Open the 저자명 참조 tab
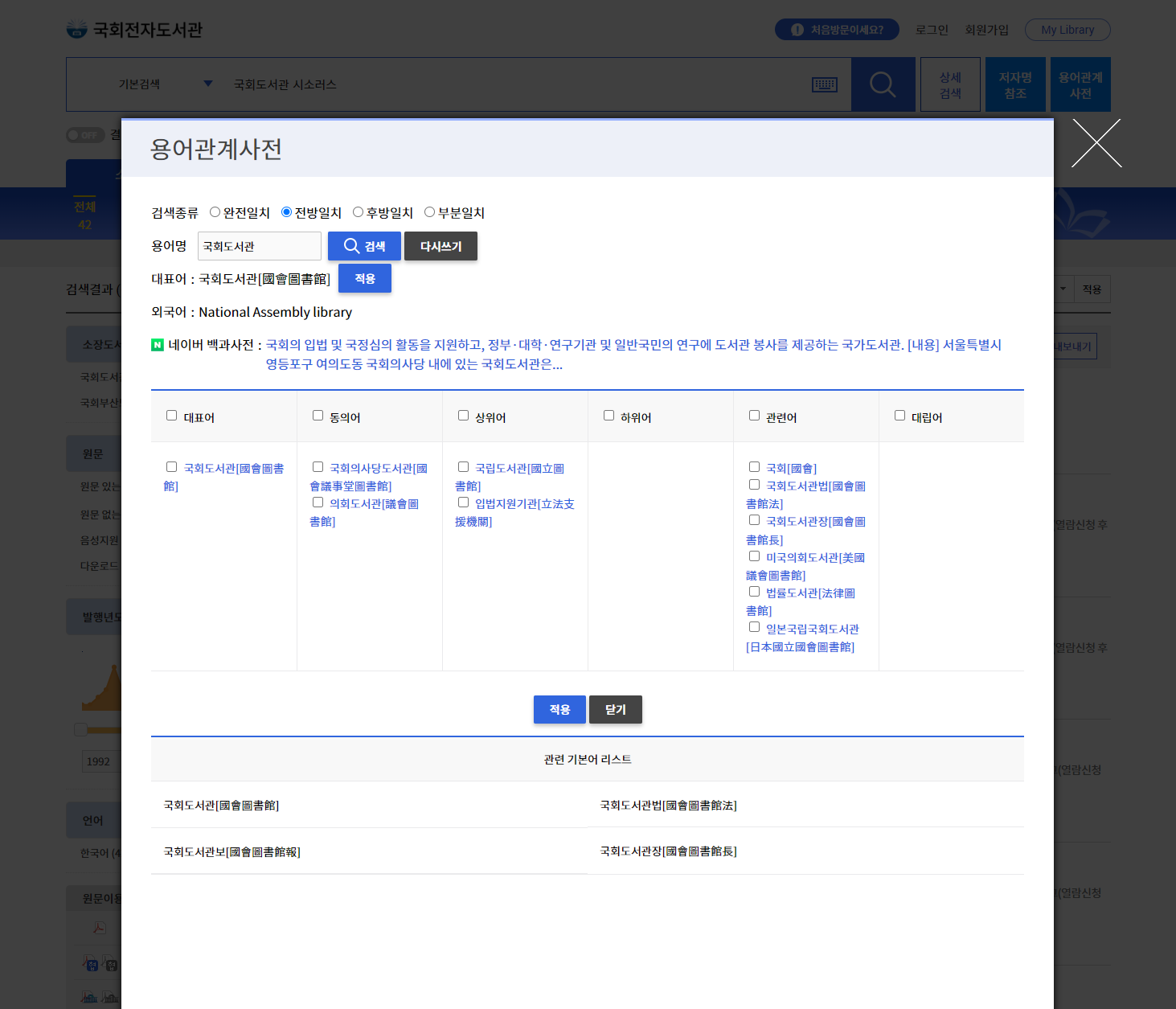 point(1015,84)
